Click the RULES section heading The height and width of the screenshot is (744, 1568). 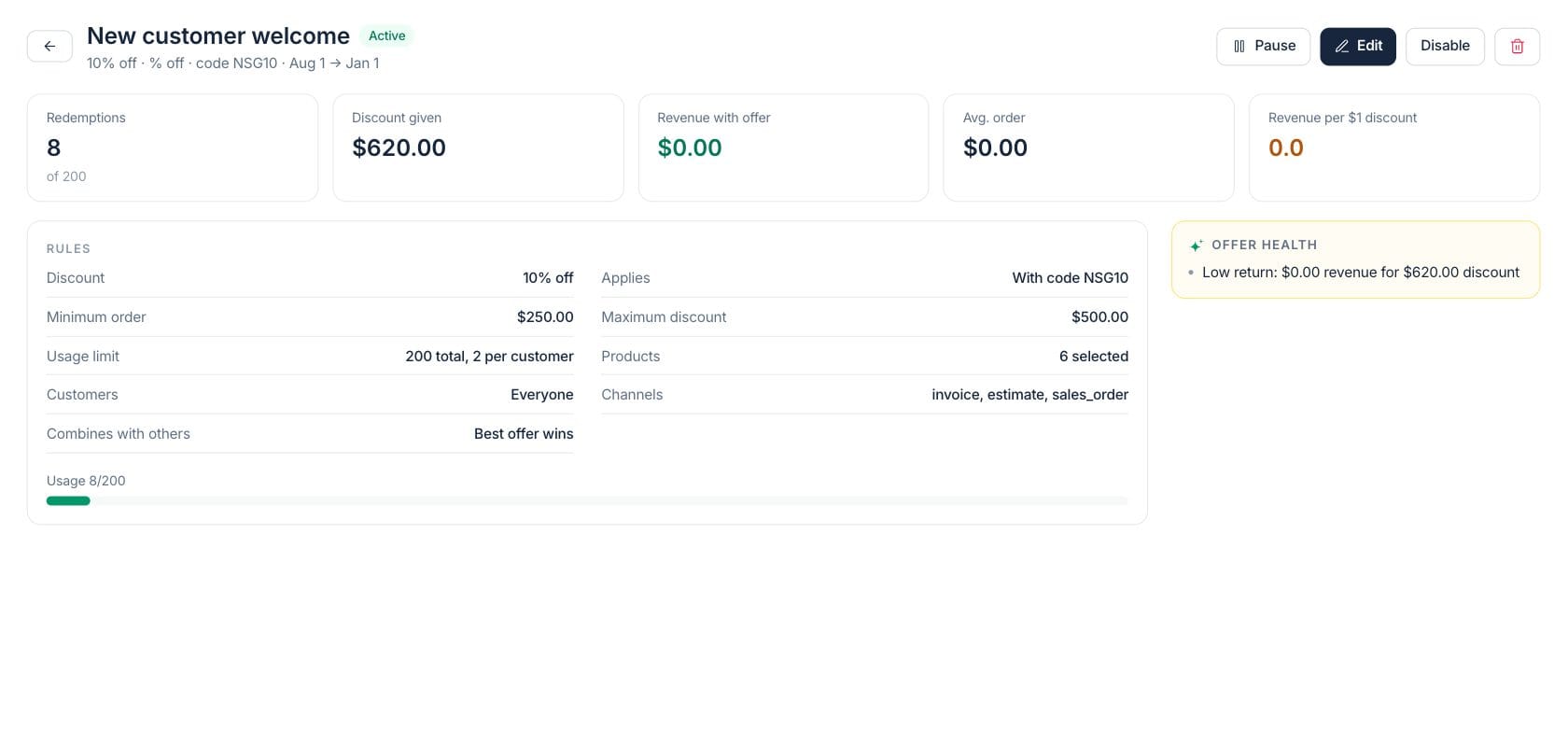[69, 249]
